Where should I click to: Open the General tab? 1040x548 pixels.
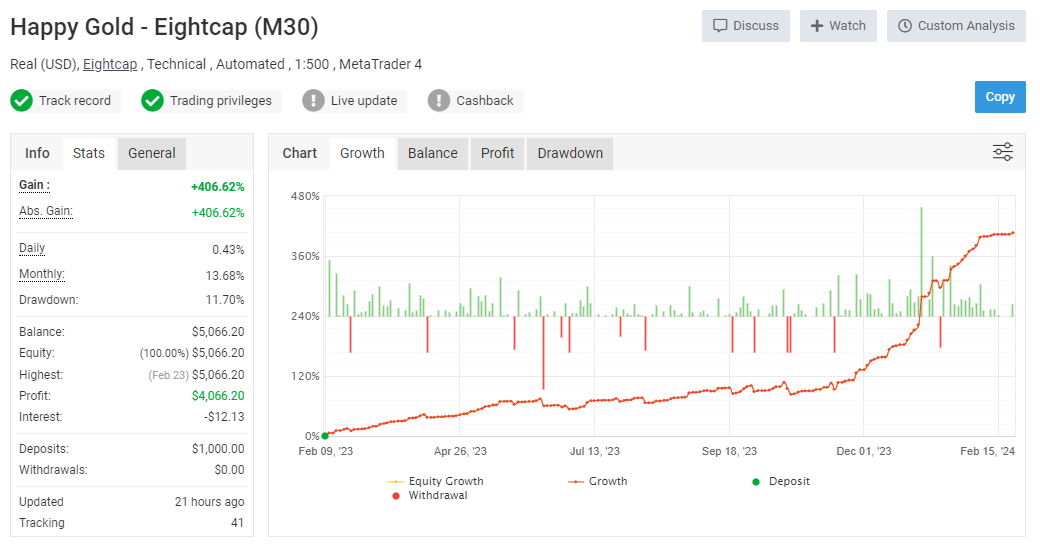coord(151,153)
